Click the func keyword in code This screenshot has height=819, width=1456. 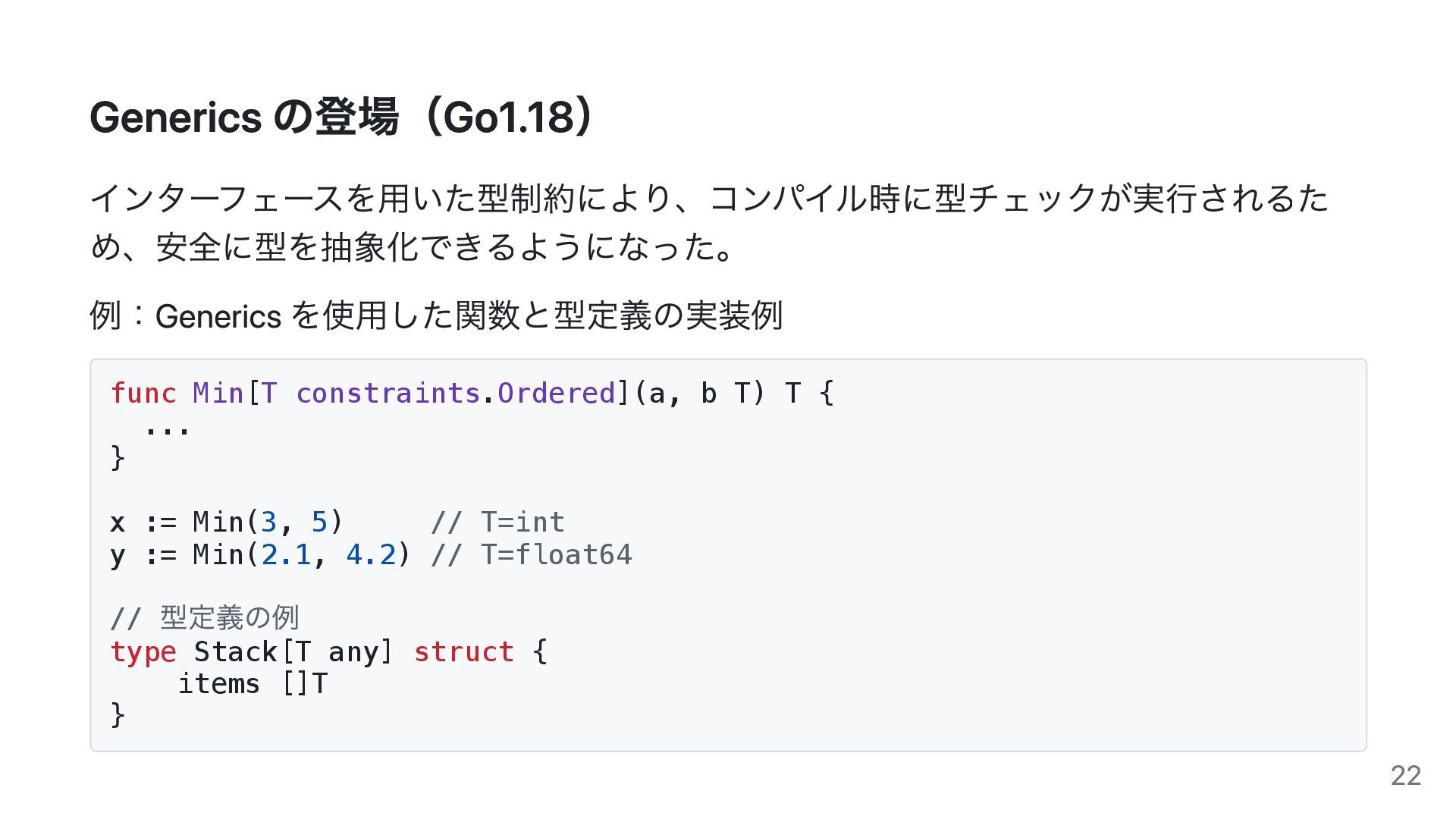[143, 393]
